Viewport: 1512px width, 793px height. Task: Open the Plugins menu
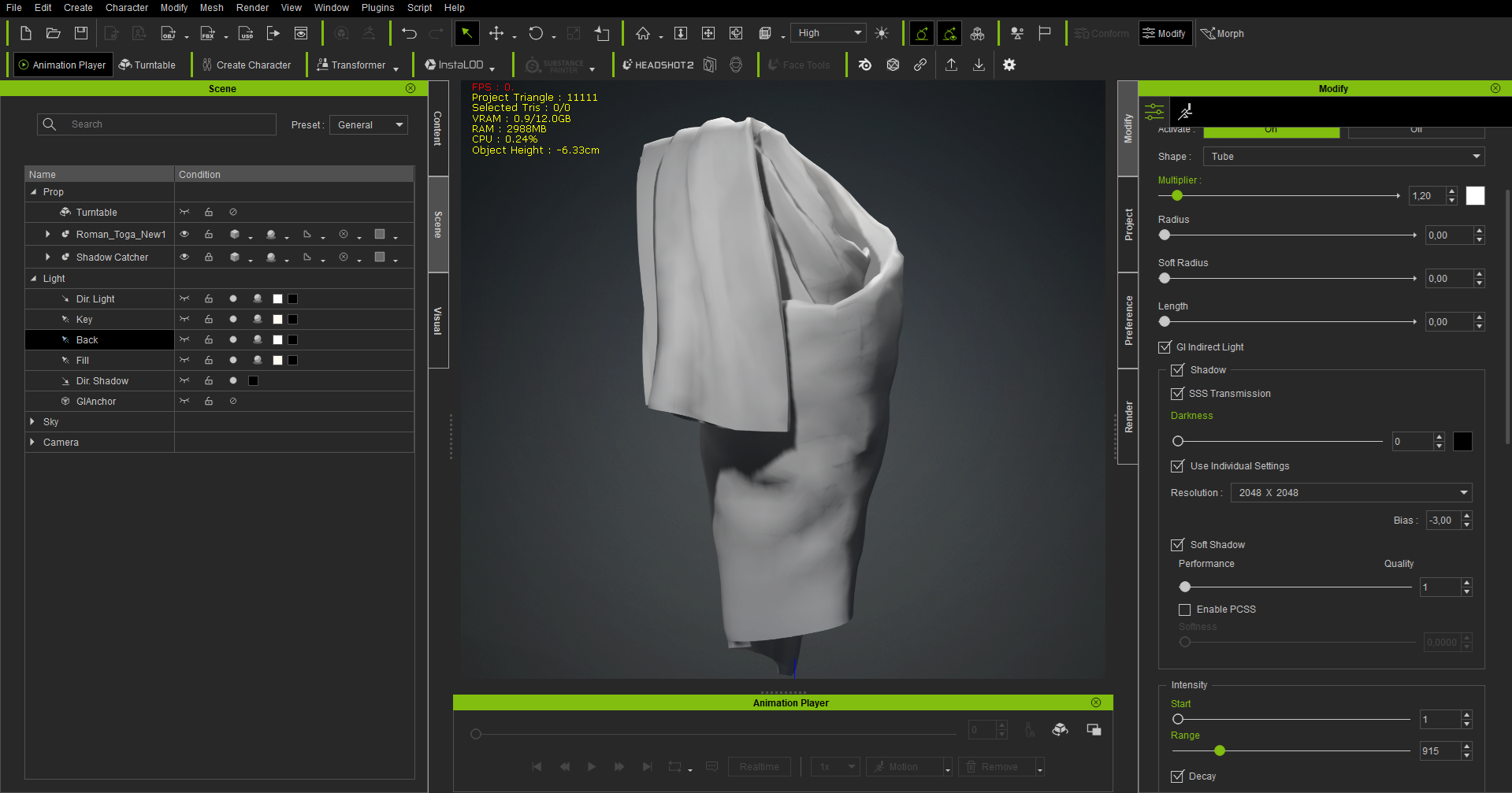click(377, 8)
